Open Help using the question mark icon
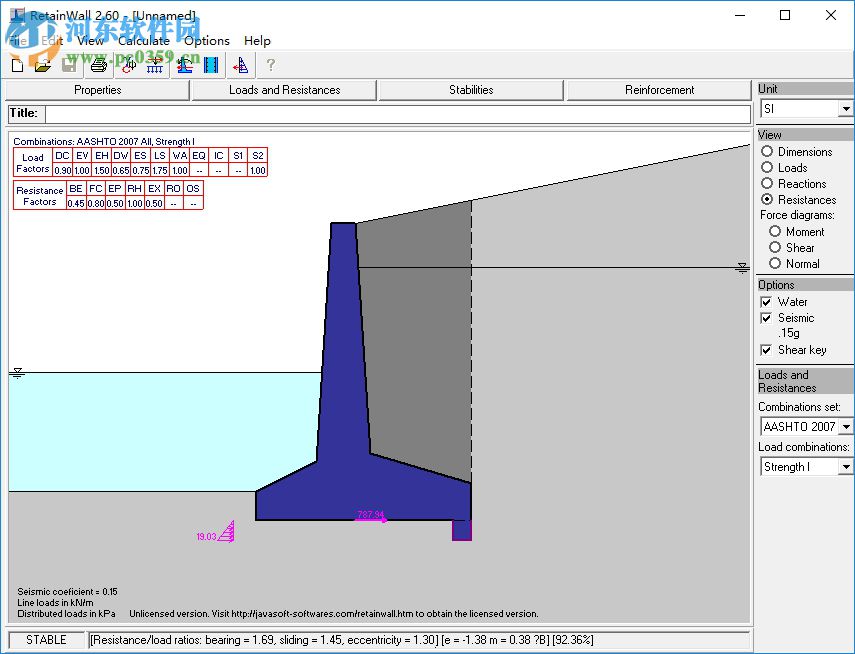This screenshot has height=654, width=855. click(270, 65)
